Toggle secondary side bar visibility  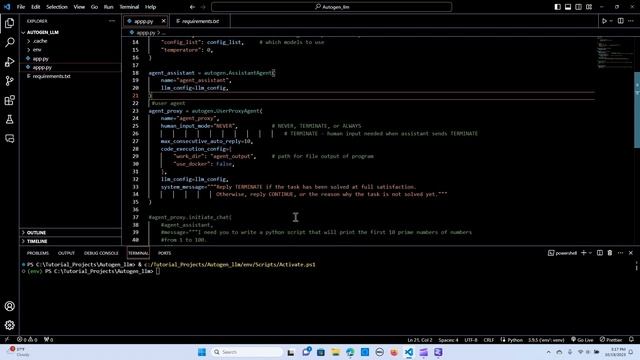578,7
